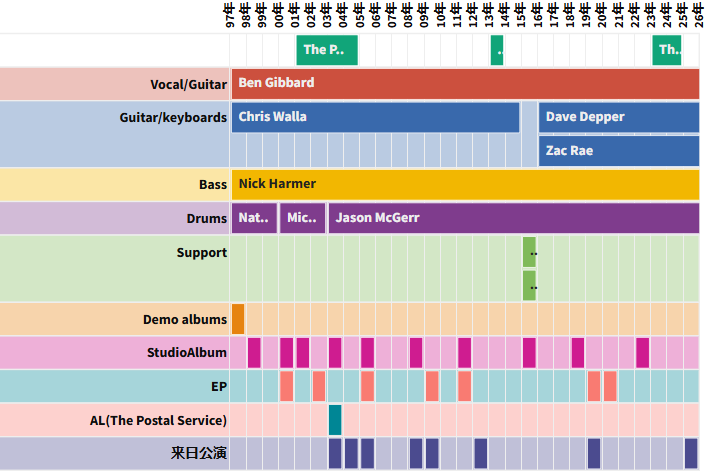Select the teal Postal Service album marker
Image resolution: width=706 pixels, height=472 pixels.
coord(335,419)
